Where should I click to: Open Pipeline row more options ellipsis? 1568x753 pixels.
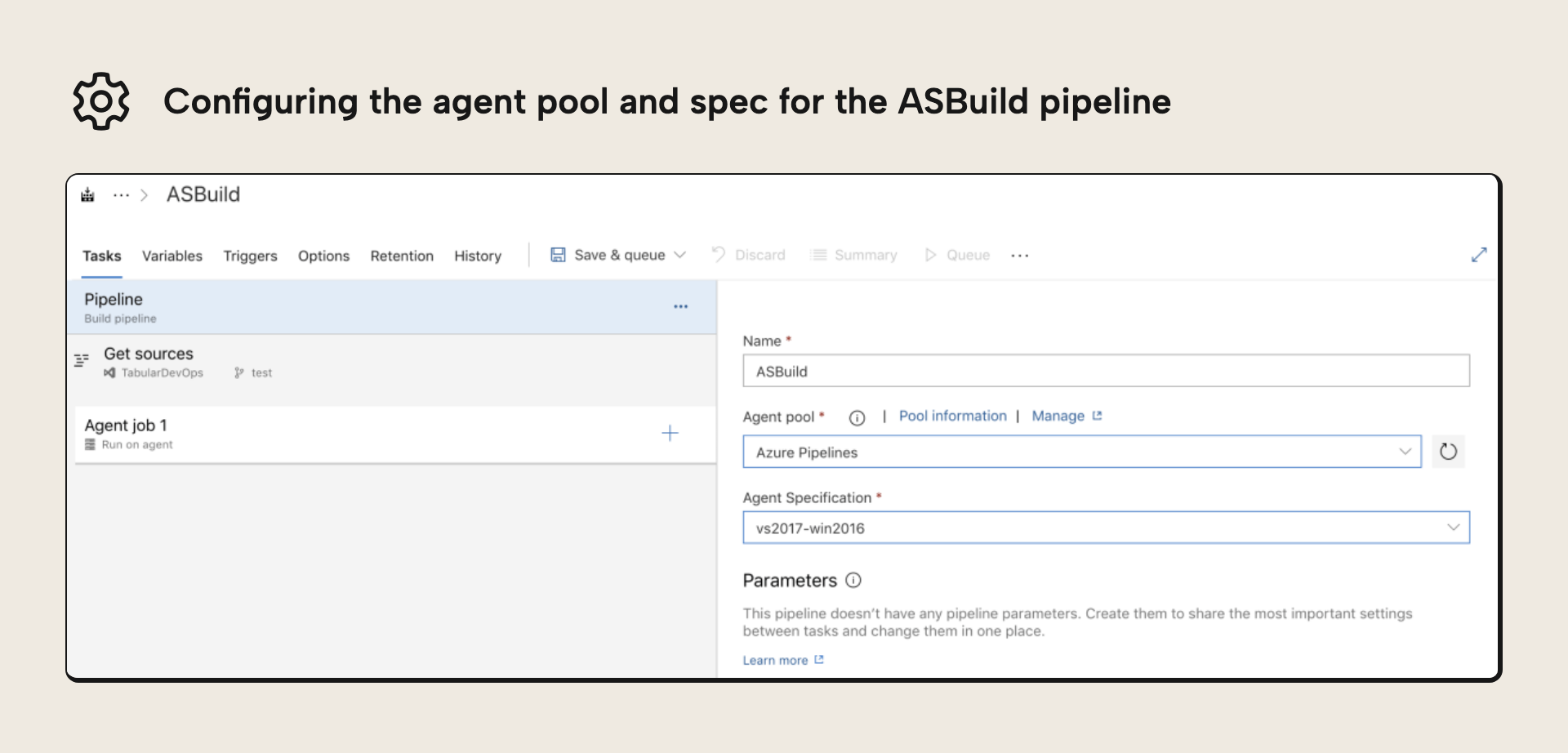[x=681, y=307]
